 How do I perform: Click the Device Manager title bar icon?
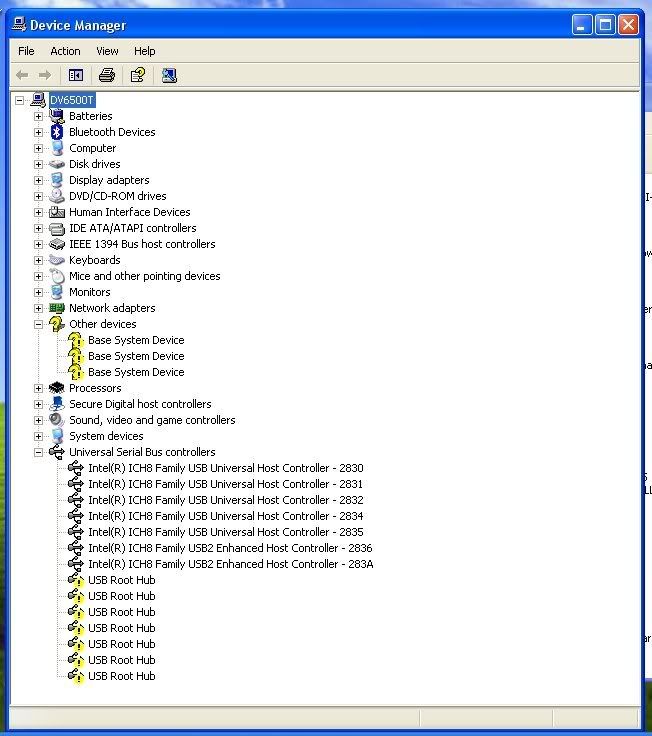point(19,24)
